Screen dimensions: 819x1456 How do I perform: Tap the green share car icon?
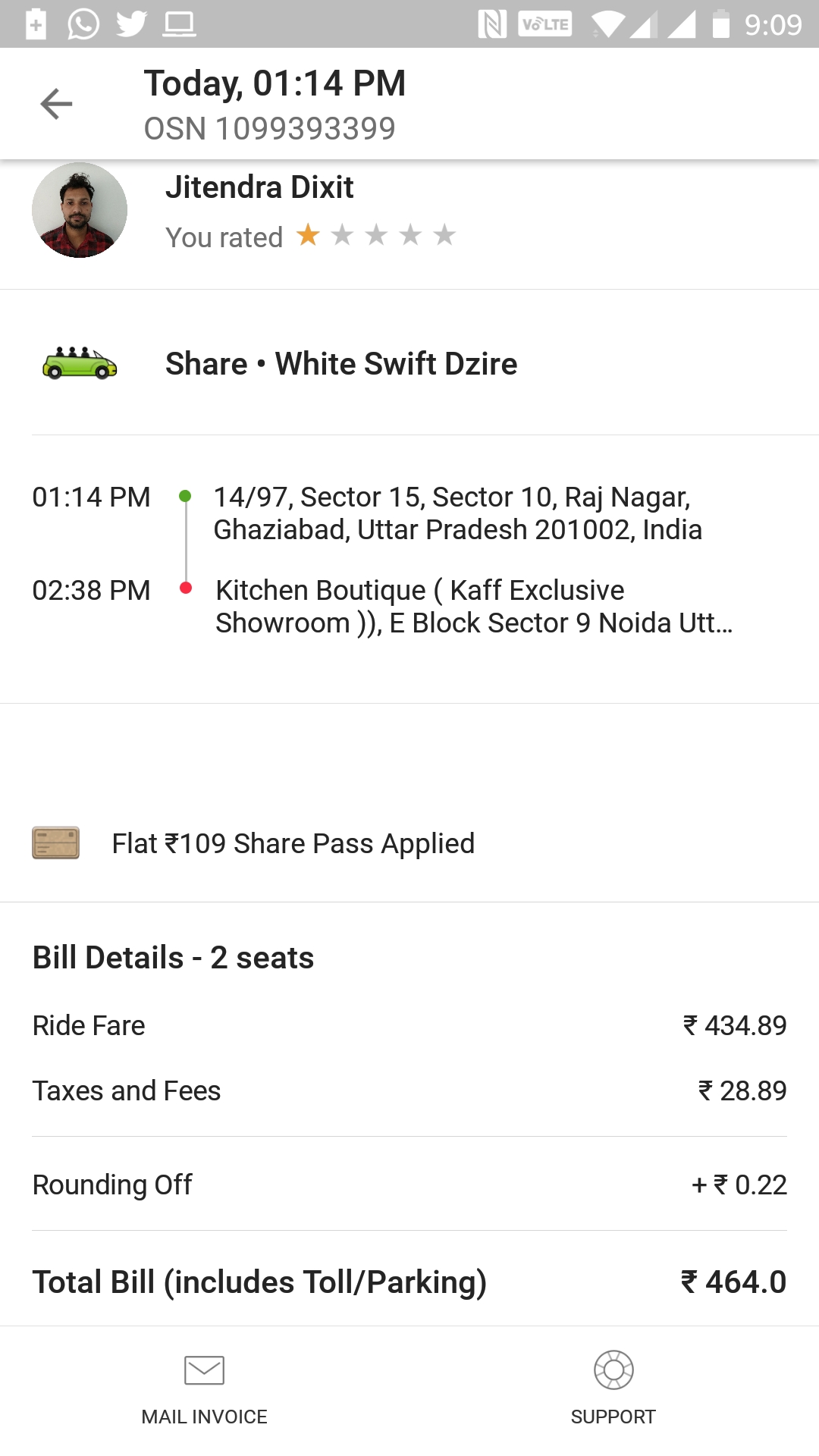pos(80,363)
